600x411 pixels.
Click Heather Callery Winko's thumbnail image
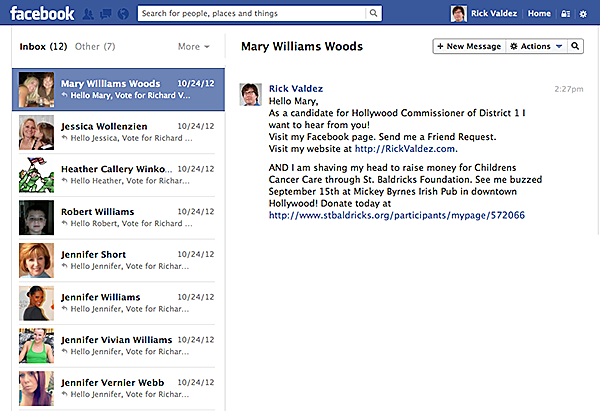[36, 175]
